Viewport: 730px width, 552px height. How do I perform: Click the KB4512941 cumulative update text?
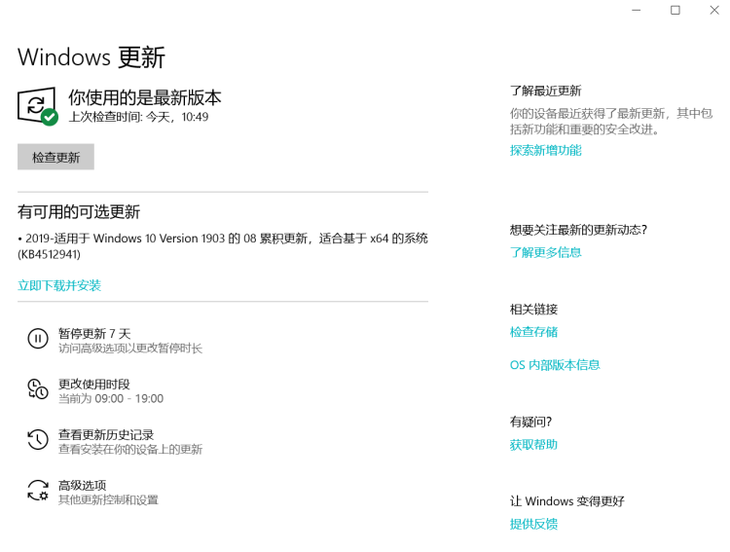point(223,246)
